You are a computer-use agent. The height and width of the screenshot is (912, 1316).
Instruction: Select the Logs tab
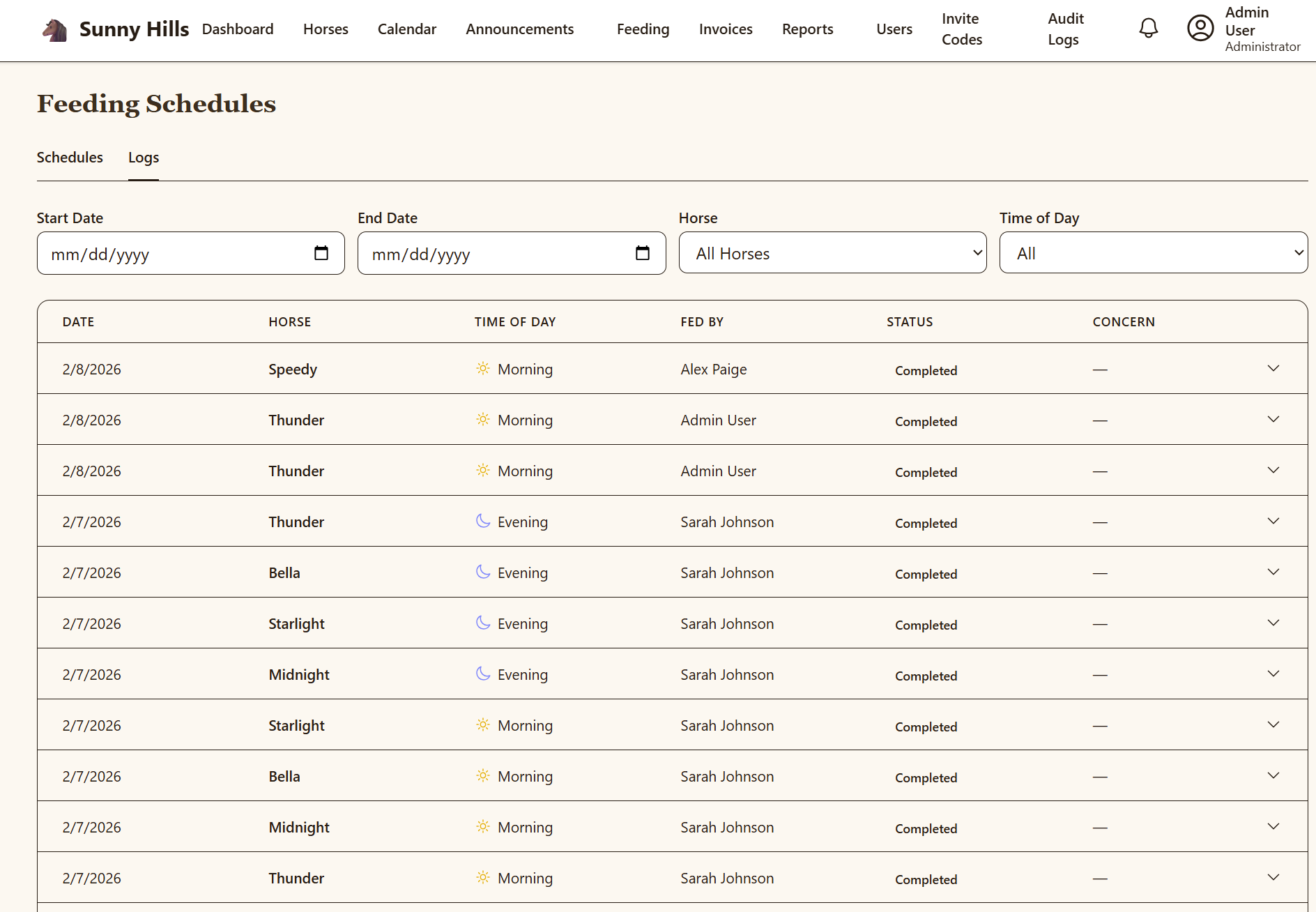tap(144, 158)
